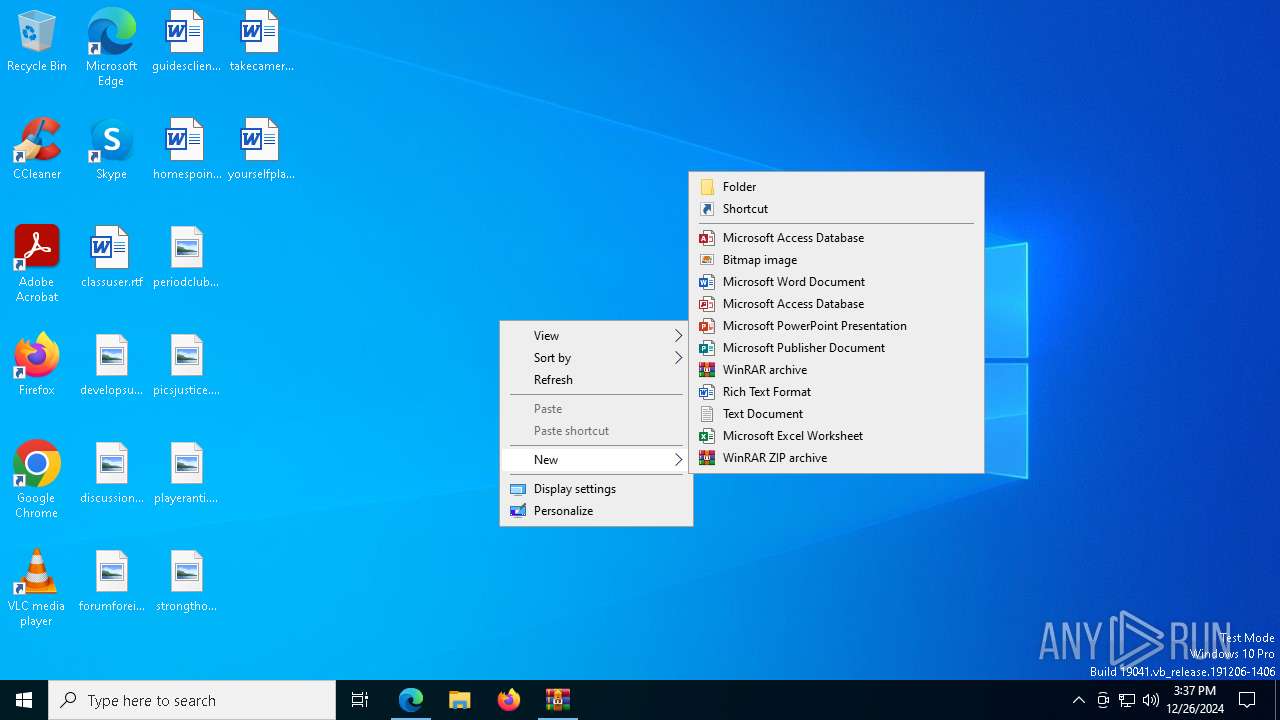Select the developsu... image file
The image size is (1280, 720).
[x=111, y=366]
